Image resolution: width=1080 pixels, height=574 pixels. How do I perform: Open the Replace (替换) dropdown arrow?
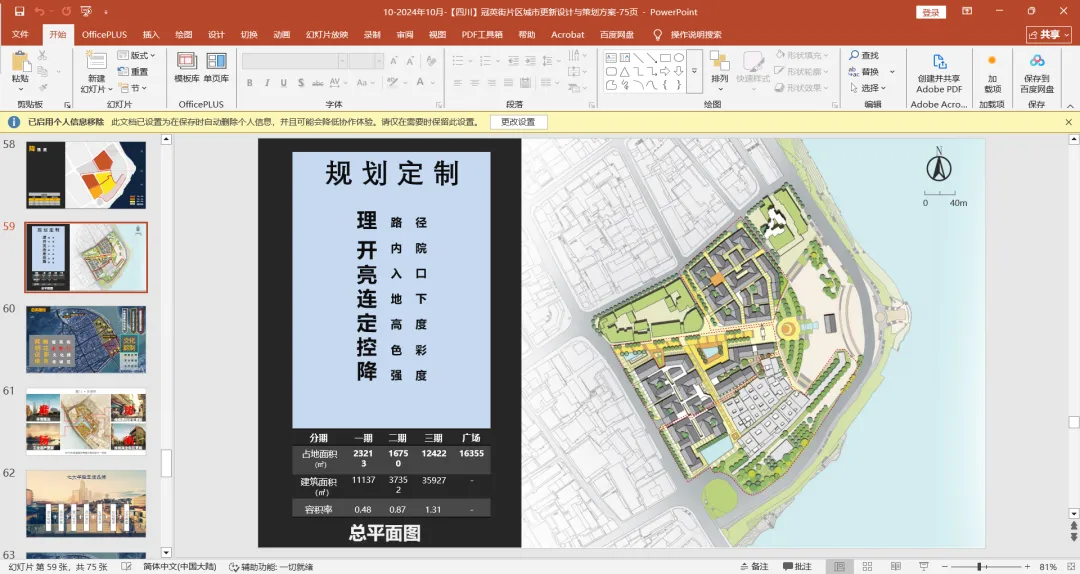tap(892, 72)
